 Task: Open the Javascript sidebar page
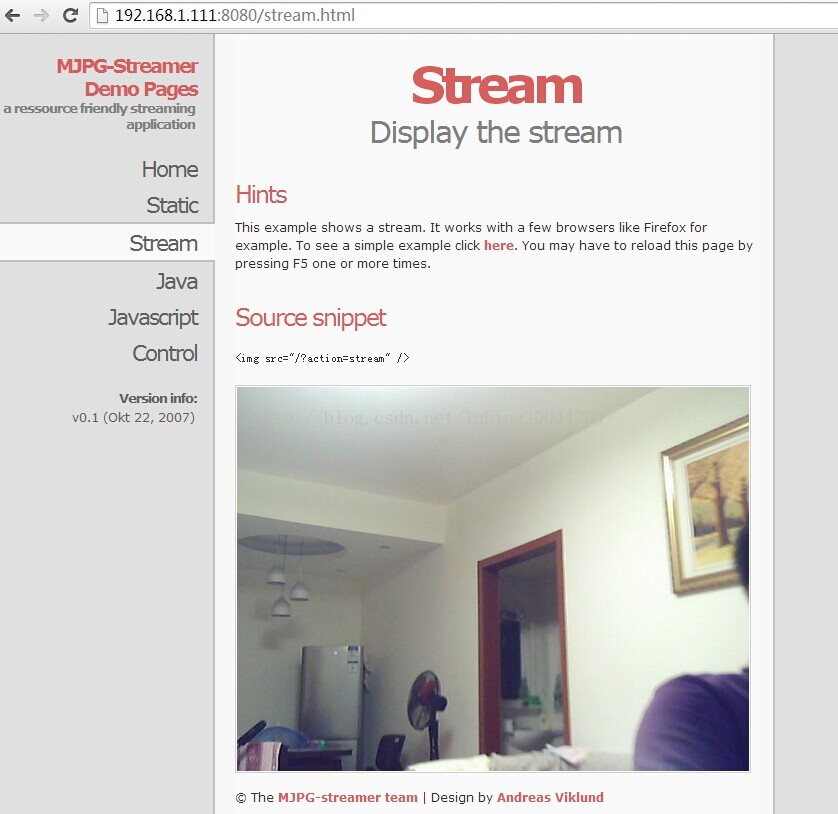point(153,317)
